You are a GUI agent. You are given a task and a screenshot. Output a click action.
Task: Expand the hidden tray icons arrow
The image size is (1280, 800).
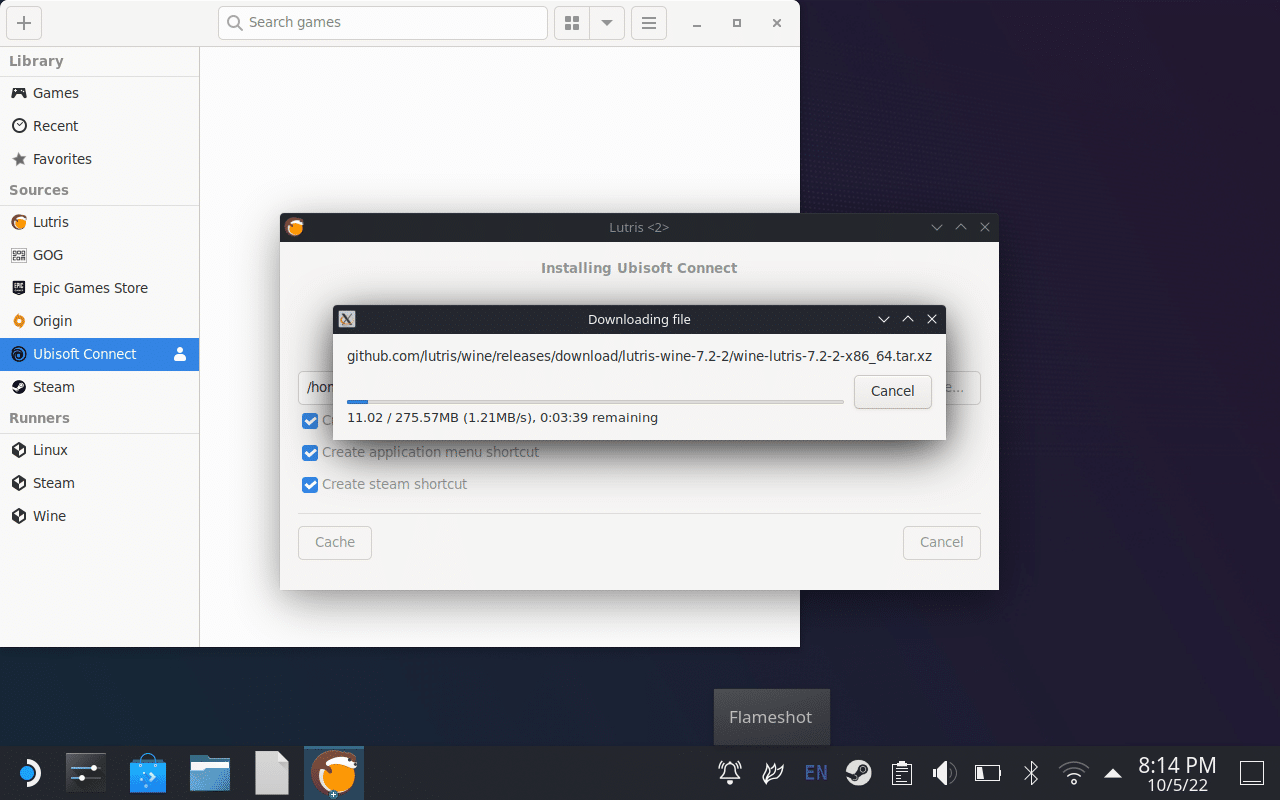[1112, 773]
